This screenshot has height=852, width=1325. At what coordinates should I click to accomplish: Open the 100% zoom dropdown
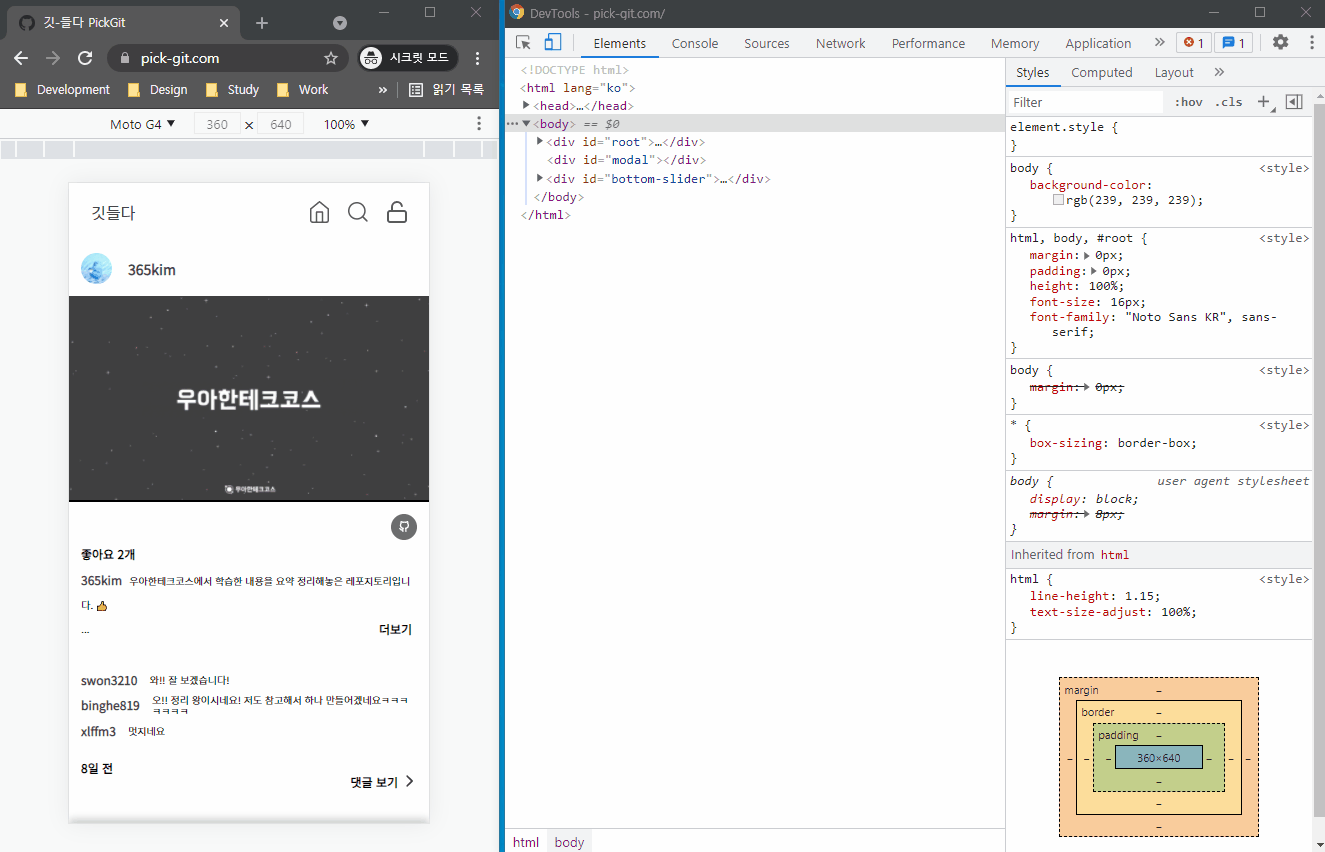click(346, 124)
